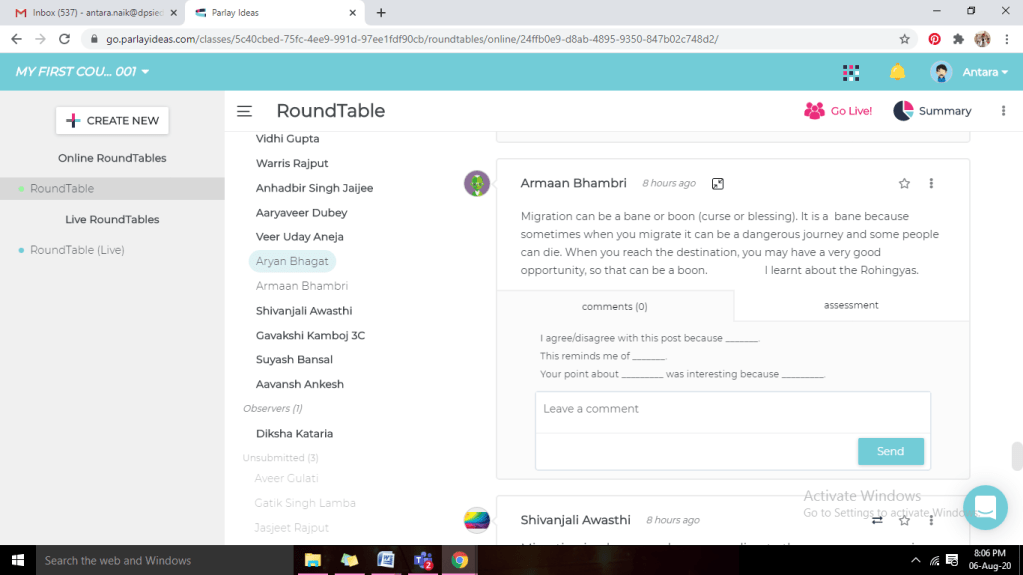Expand Armaan Bhambri's post to fullscreen
The image size is (1023, 575).
point(717,184)
